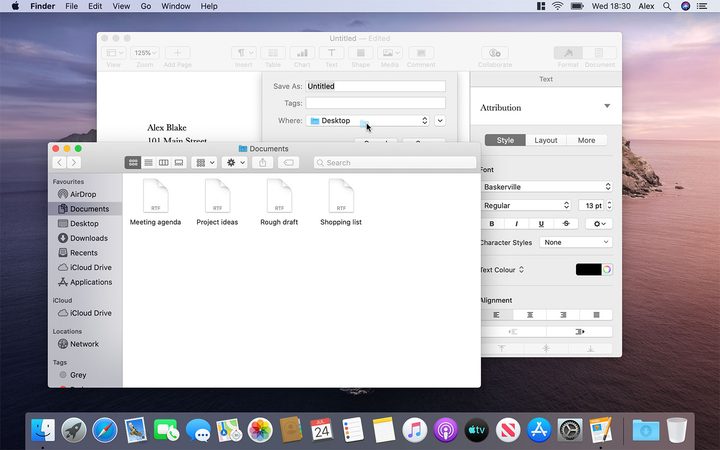Select Desktop in Finder sidebar

pyautogui.click(x=85, y=224)
